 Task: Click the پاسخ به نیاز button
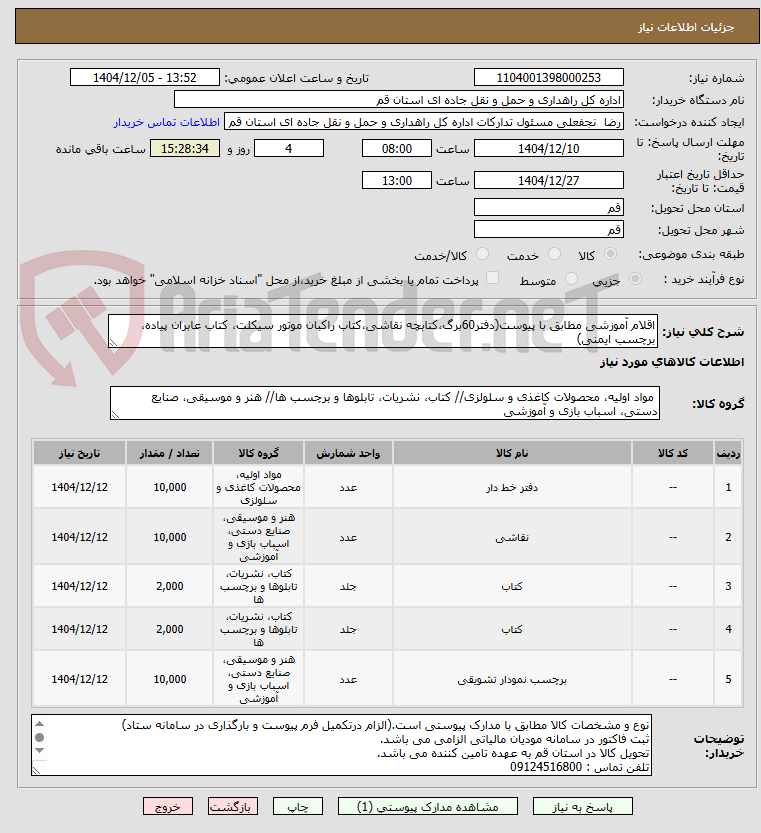[x=582, y=806]
